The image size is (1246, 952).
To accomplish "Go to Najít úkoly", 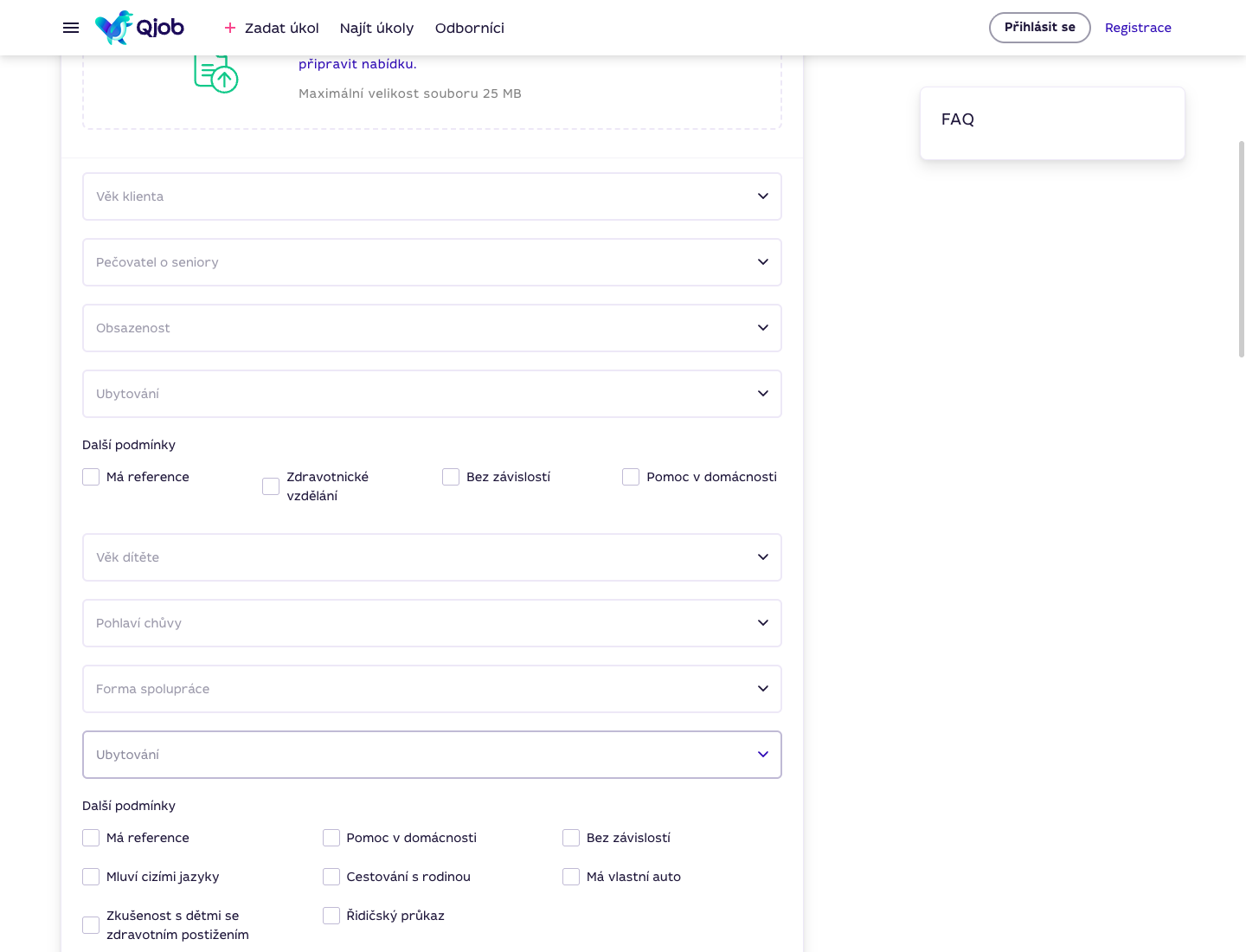I will point(376,28).
